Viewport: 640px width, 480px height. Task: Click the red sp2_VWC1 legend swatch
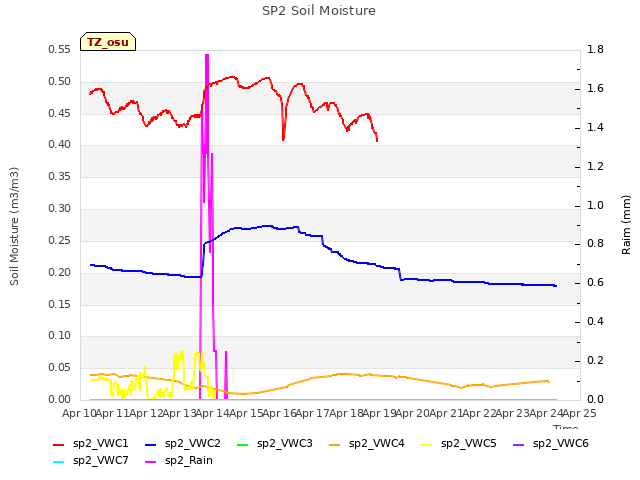pos(59,444)
